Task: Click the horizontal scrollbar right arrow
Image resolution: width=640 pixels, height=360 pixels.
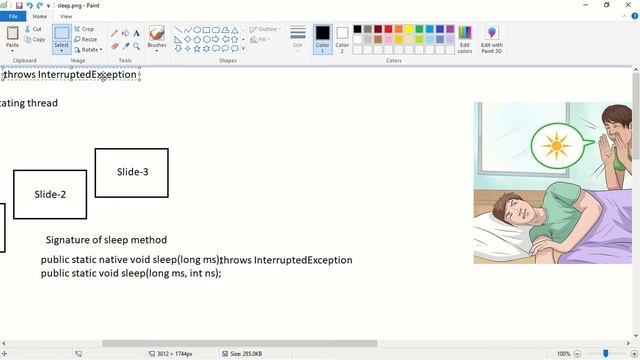Action: tap(628, 343)
